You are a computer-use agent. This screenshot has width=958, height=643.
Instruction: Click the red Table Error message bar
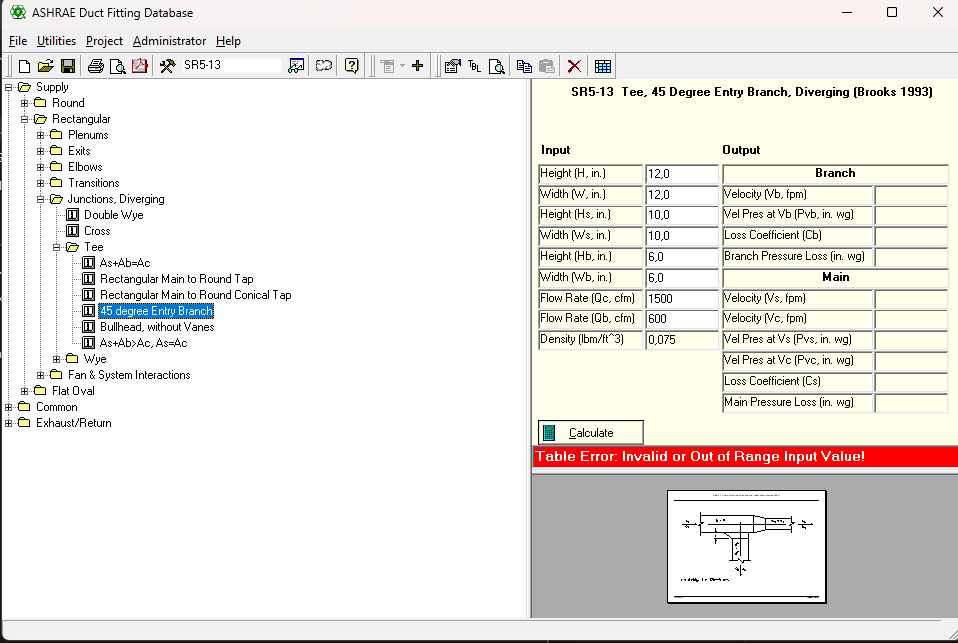pyautogui.click(x=745, y=457)
